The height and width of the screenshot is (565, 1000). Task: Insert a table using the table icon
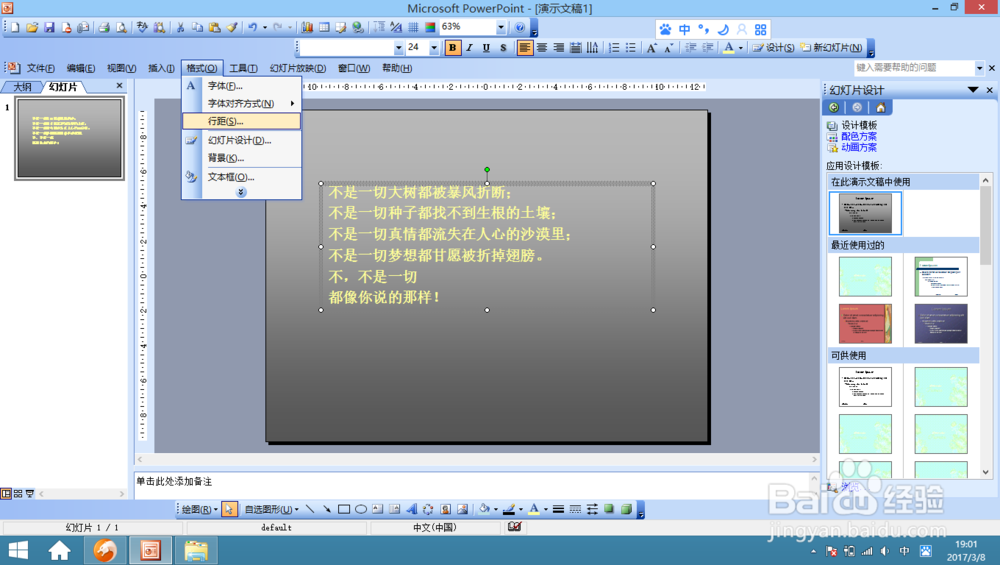click(325, 27)
